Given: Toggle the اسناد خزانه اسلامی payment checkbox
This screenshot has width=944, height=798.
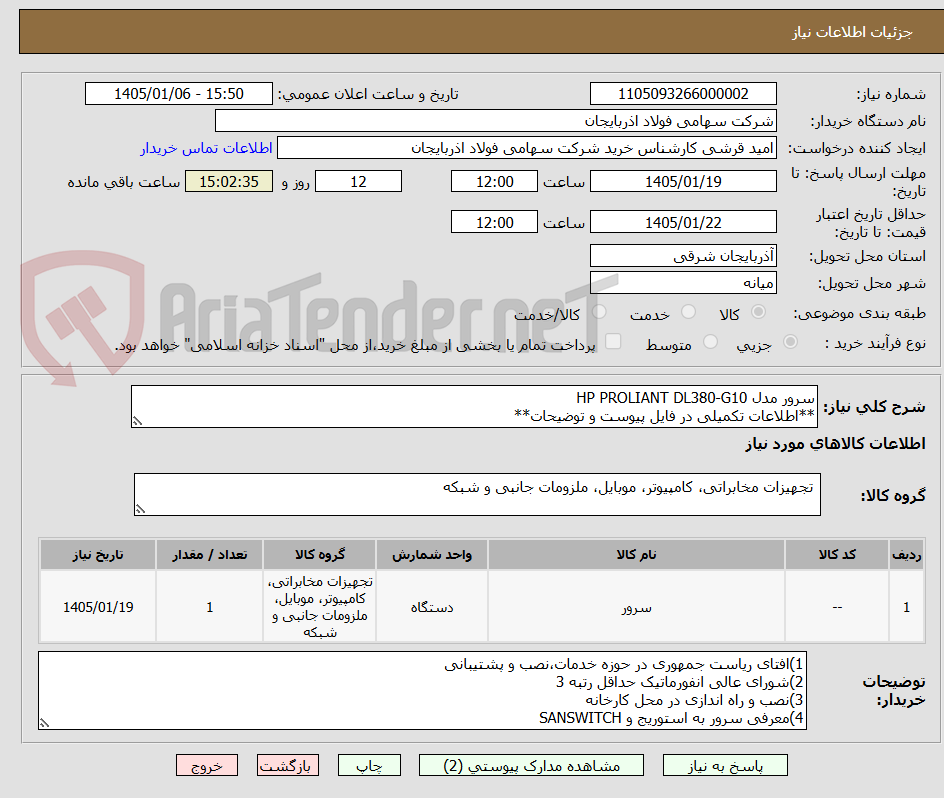Looking at the screenshot, I should (613, 341).
